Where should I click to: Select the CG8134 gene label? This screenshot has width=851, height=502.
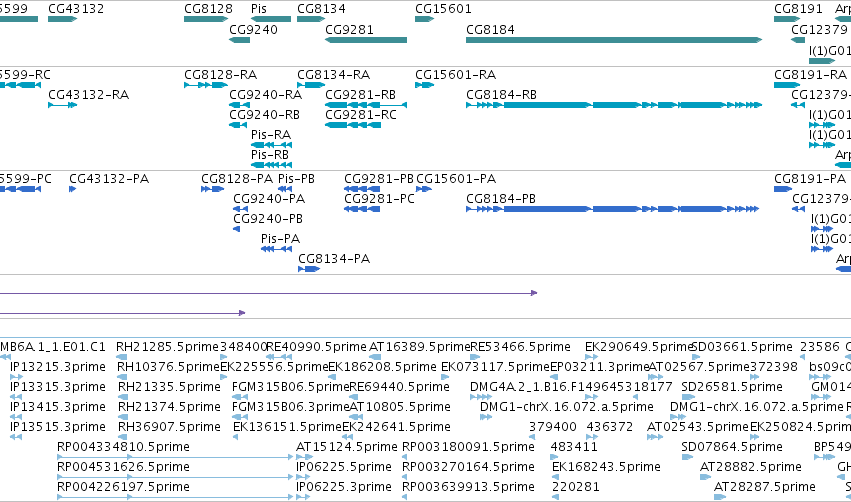(321, 9)
